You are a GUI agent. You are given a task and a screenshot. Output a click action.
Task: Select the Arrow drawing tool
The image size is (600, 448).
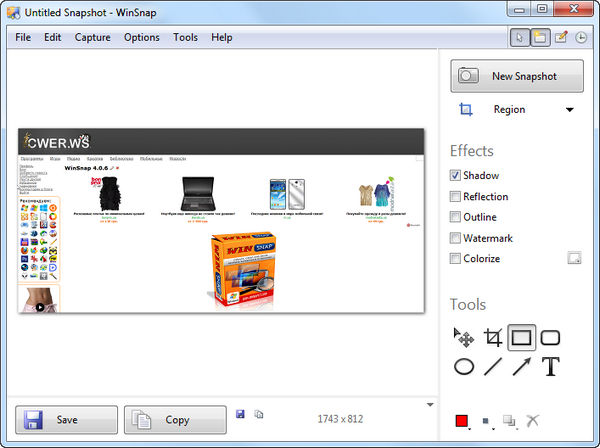[x=521, y=367]
